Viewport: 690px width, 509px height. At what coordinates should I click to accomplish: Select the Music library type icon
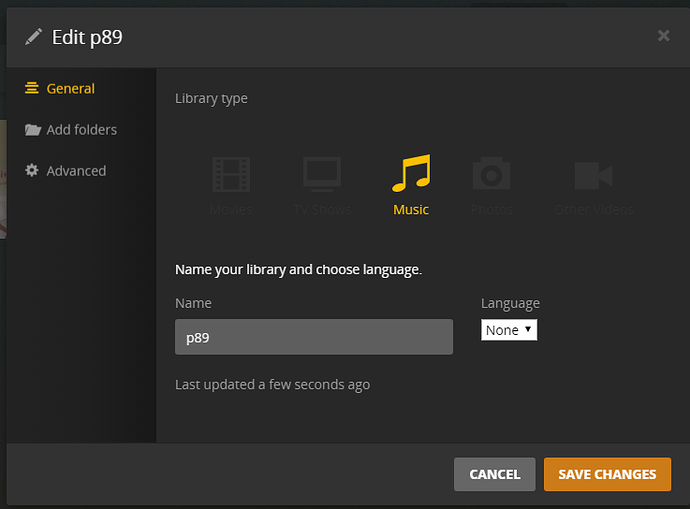coord(411,173)
